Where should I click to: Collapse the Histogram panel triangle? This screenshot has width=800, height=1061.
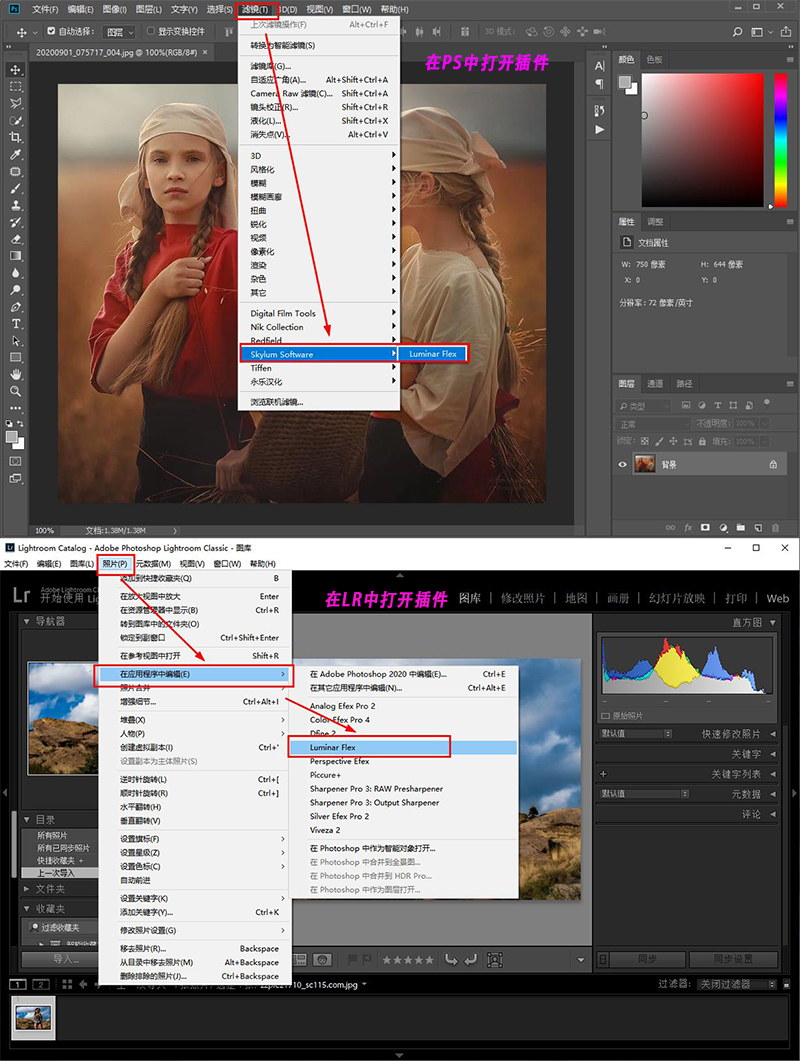point(773,623)
